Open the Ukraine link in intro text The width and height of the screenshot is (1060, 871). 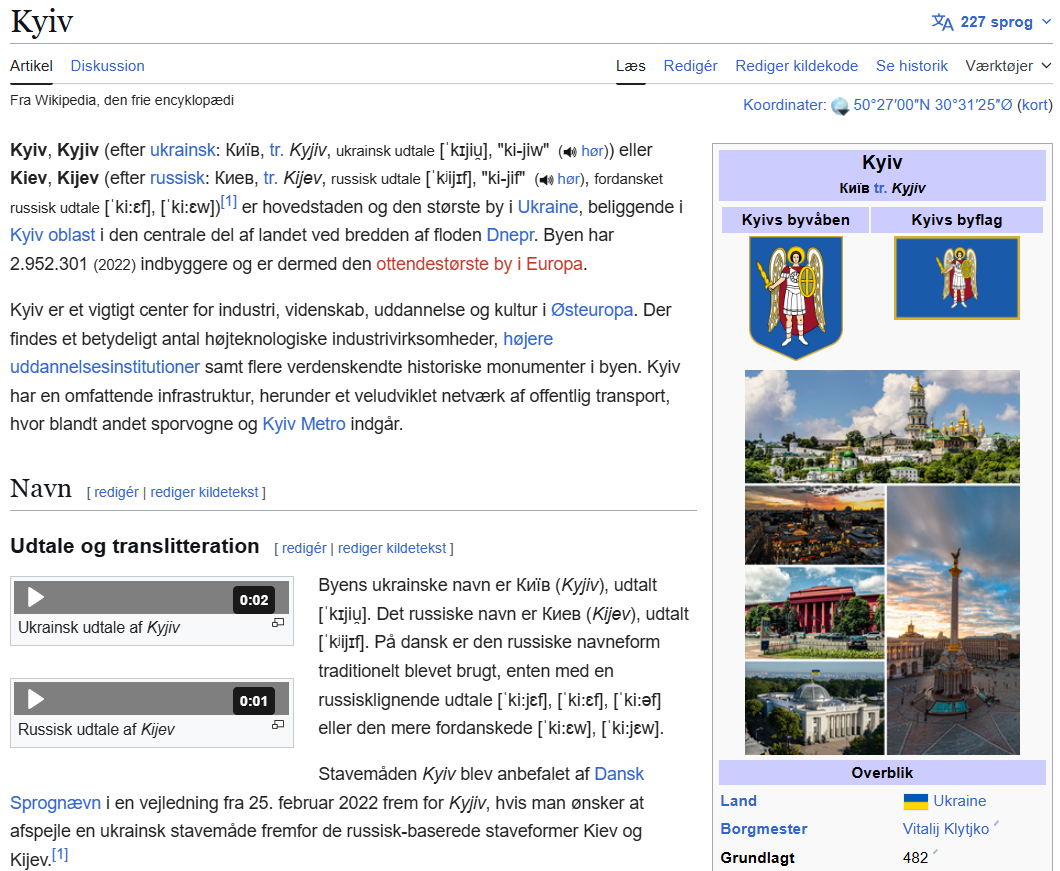(548, 207)
